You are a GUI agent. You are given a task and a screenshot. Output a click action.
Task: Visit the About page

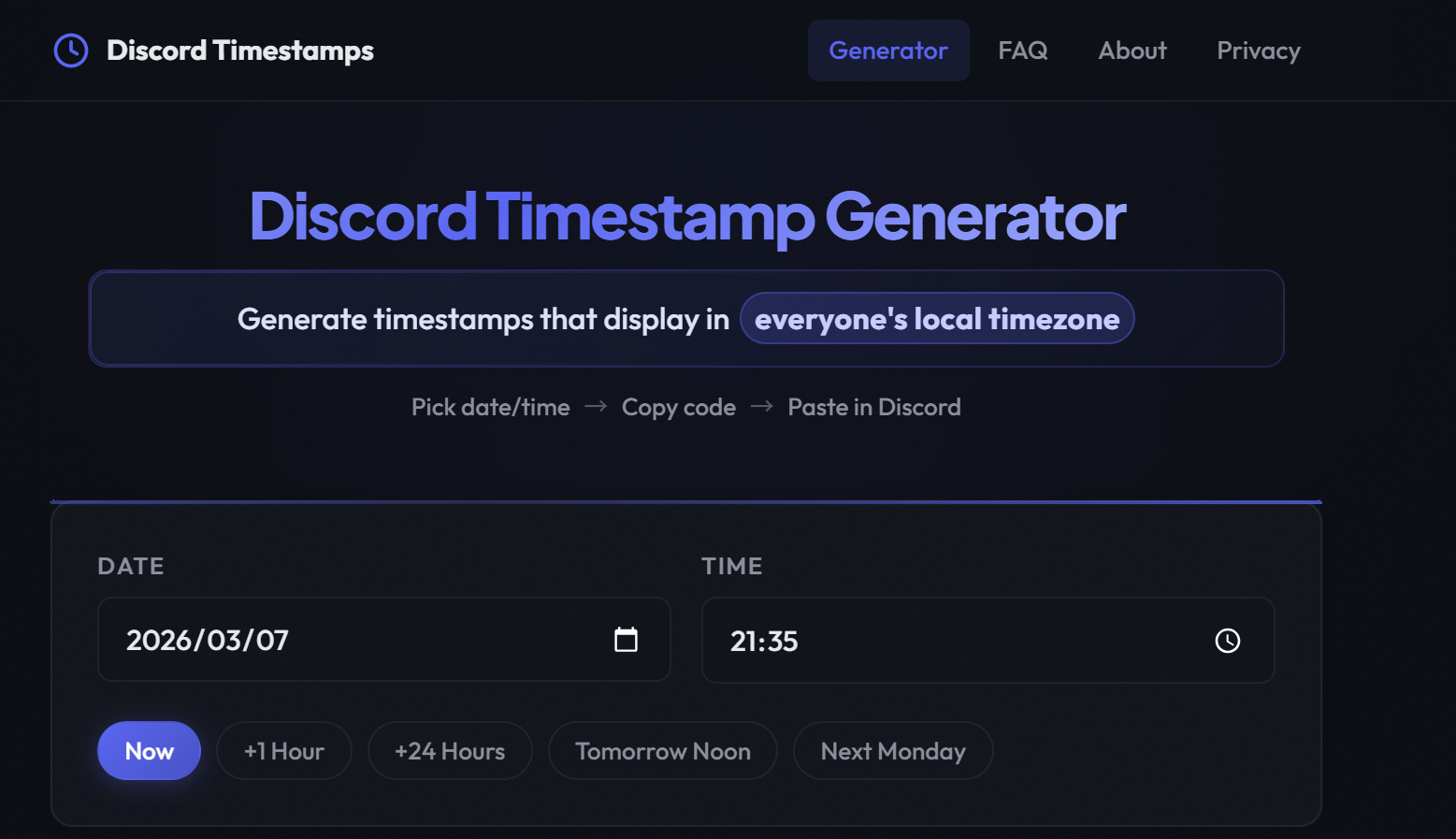(1132, 51)
